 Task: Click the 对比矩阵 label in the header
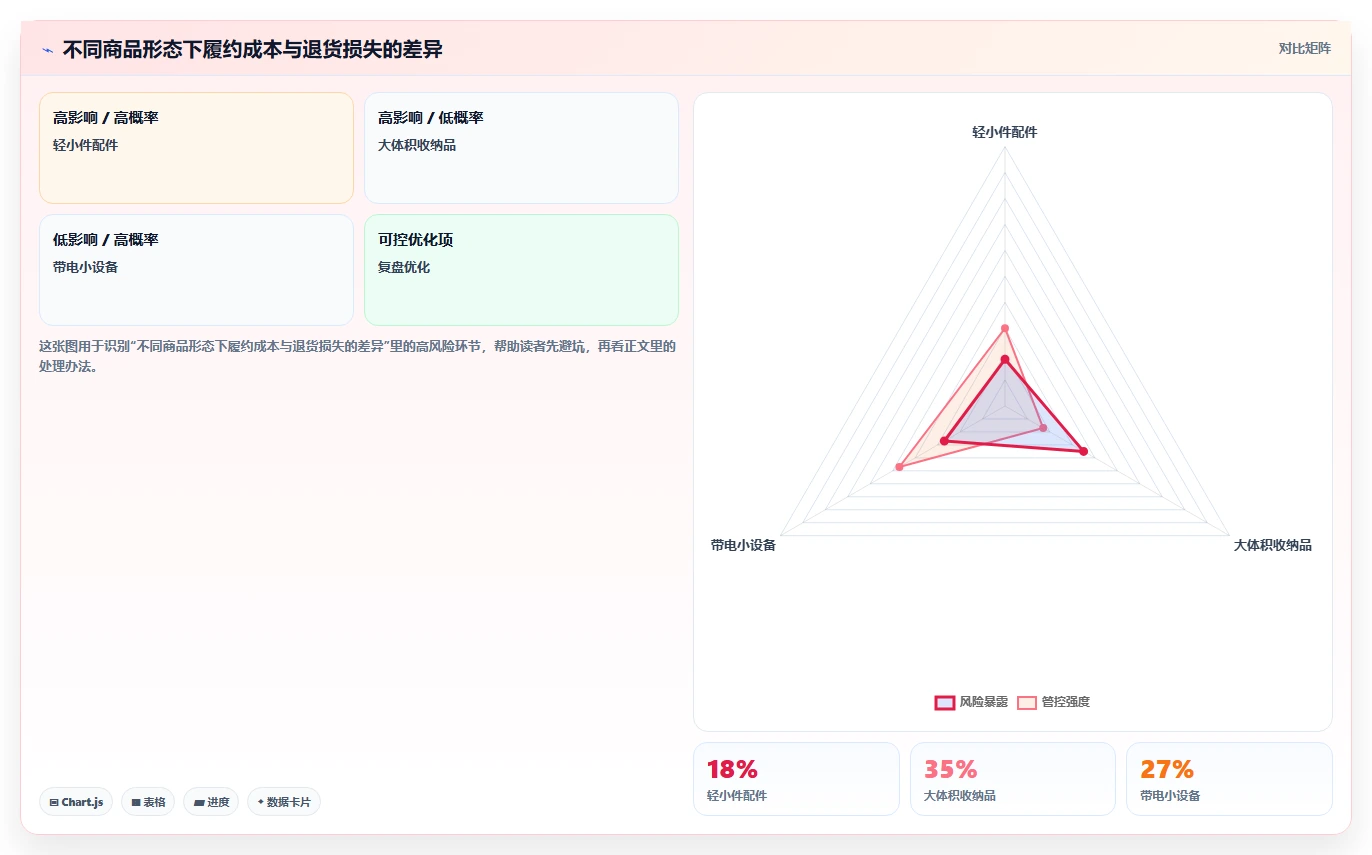(1304, 48)
